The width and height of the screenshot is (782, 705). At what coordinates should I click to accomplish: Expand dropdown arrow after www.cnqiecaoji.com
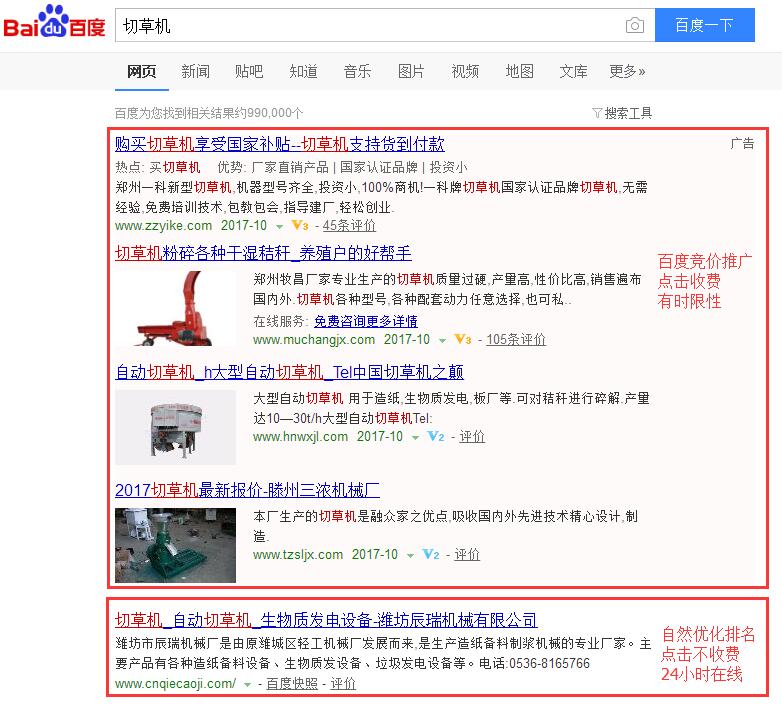click(247, 685)
